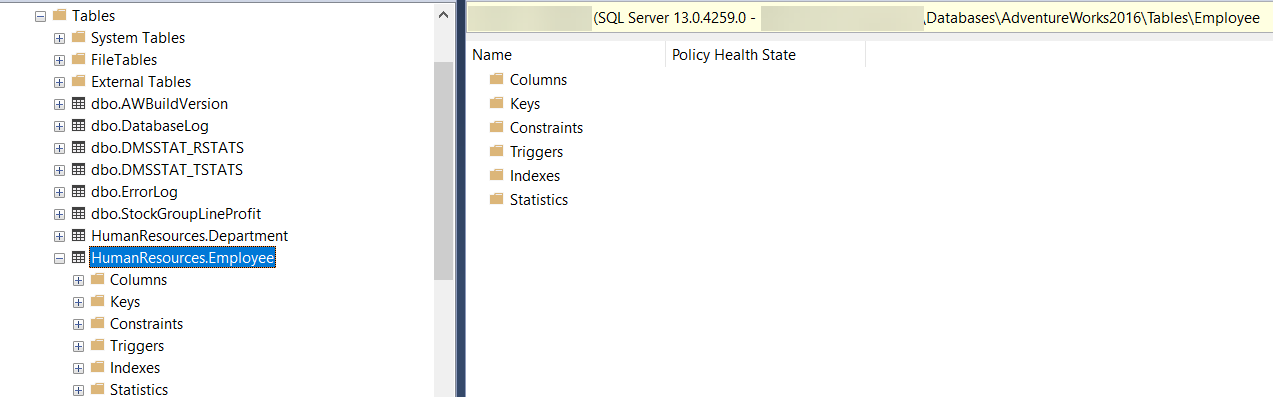Image resolution: width=1273 pixels, height=397 pixels.
Task: Click the HumanResources.Employee table icon
Action: [x=78, y=258]
